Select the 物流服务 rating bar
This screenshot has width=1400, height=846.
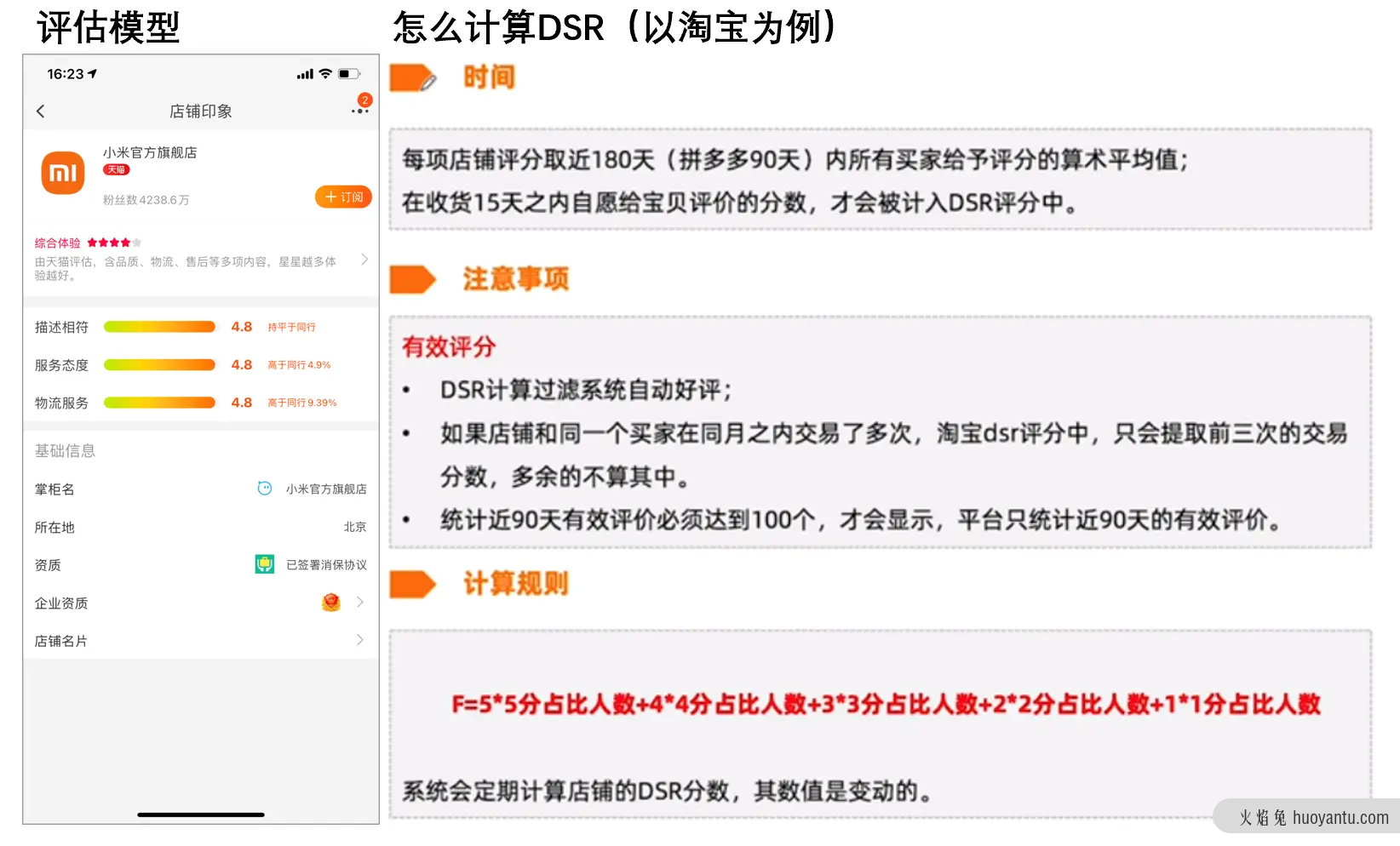point(159,403)
